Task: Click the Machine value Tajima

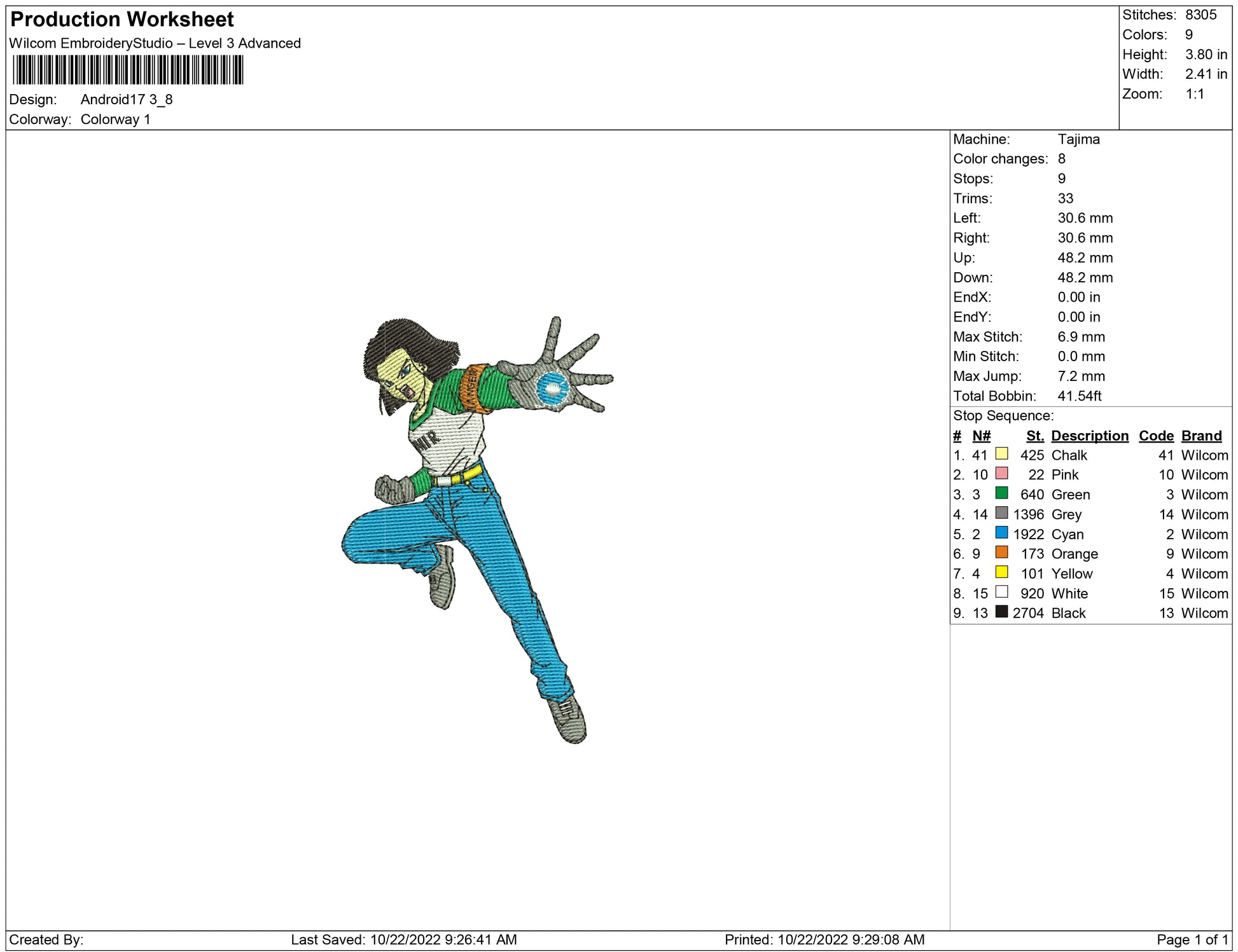Action: [1078, 139]
